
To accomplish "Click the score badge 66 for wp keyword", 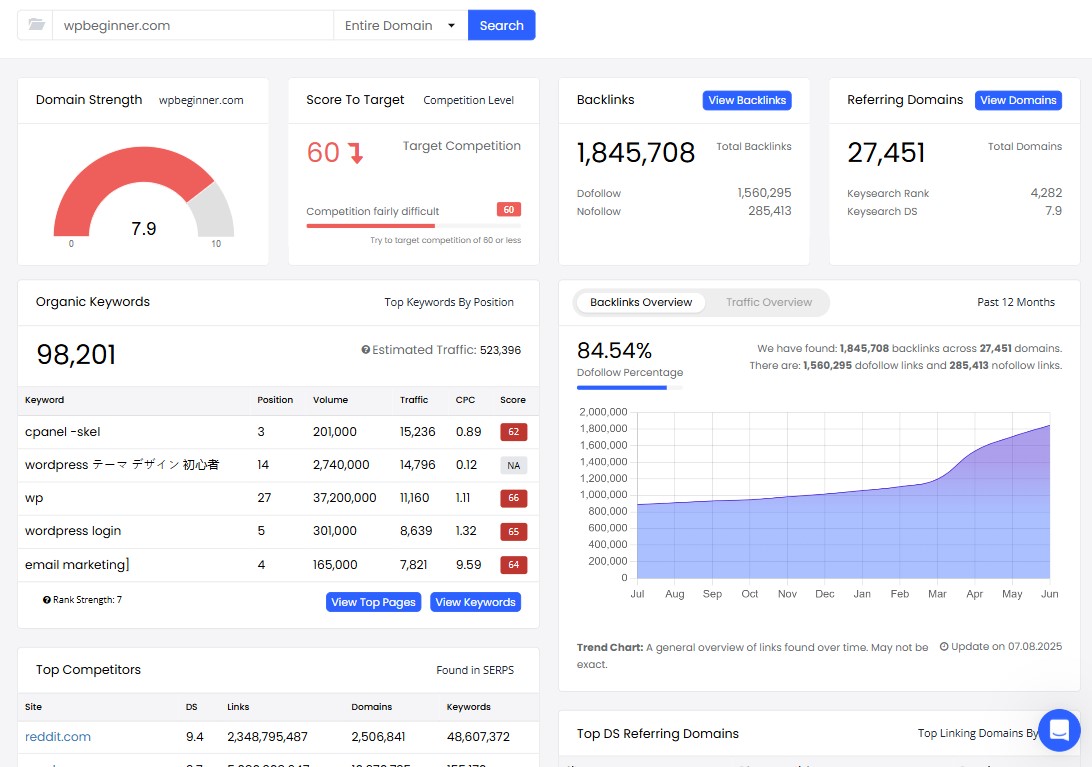I will [513, 498].
